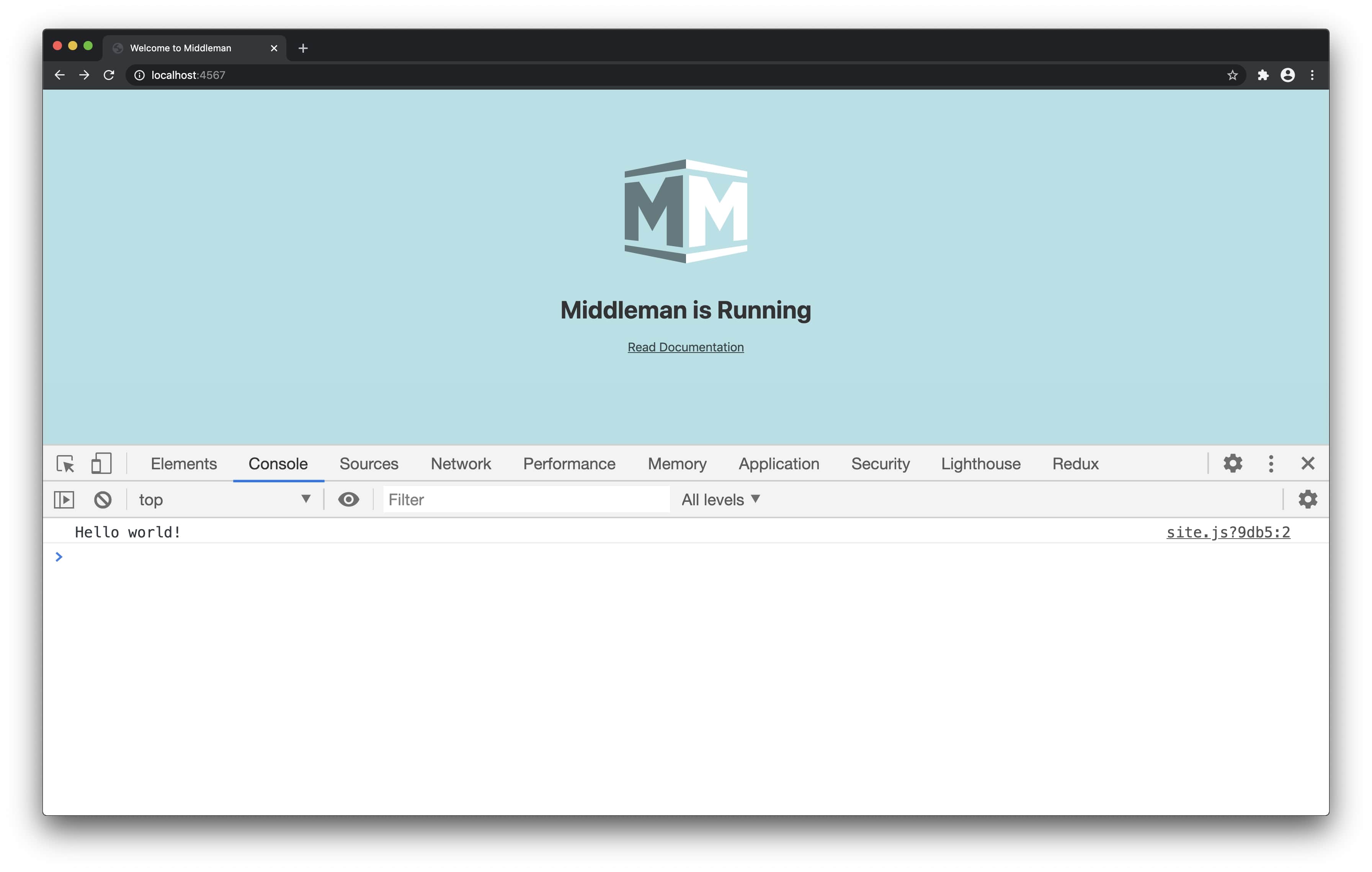Show the console sidebar panel
The width and height of the screenshot is (1372, 872).
coord(64,500)
